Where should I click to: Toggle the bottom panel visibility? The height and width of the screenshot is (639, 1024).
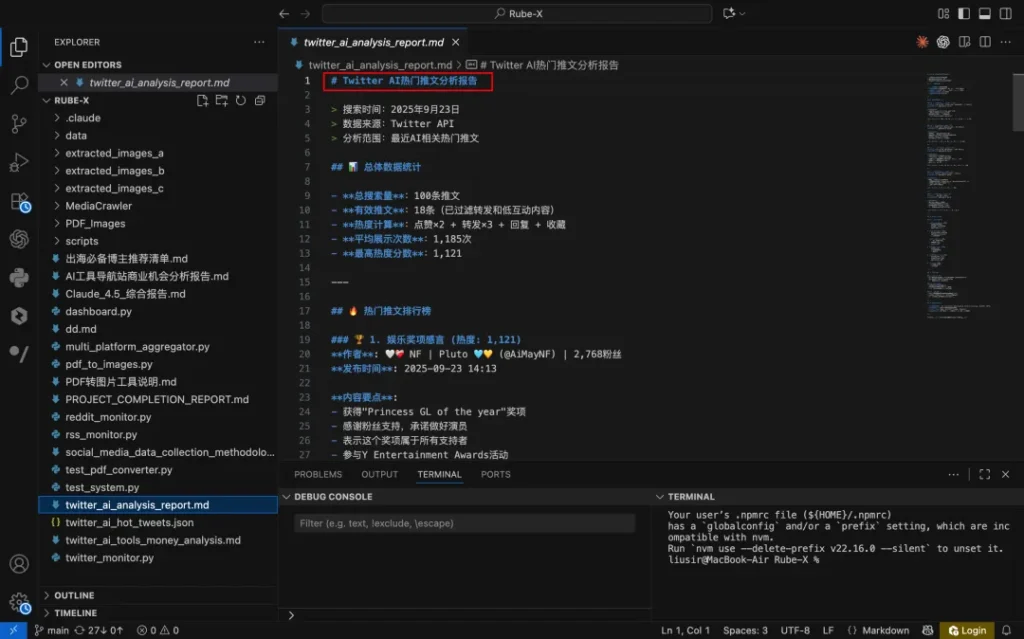(x=985, y=13)
